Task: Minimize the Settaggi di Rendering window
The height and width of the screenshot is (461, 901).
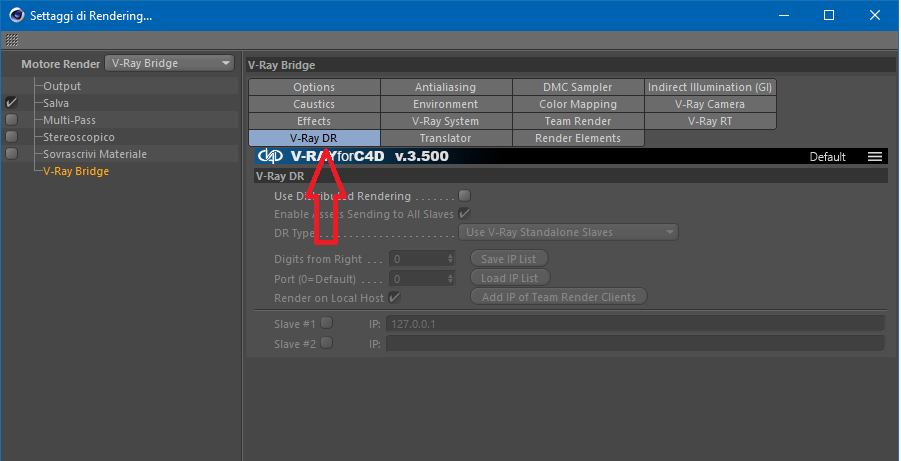Action: [x=784, y=16]
